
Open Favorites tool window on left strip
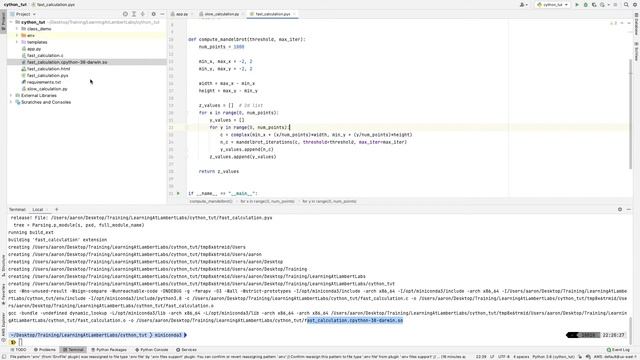click(3, 294)
